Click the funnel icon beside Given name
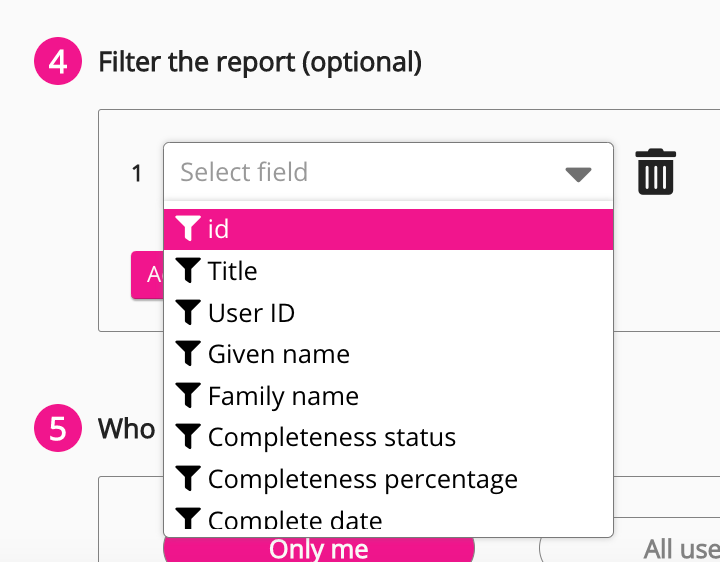This screenshot has height=562, width=720. click(188, 354)
